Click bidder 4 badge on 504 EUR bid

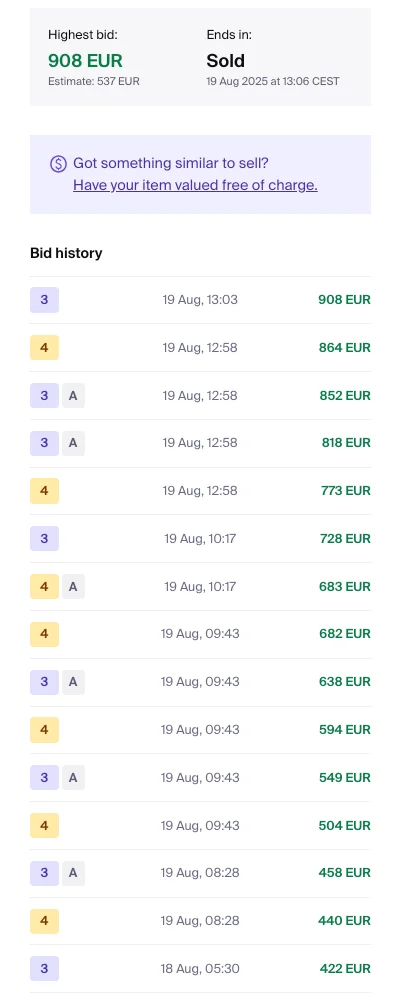coord(44,826)
